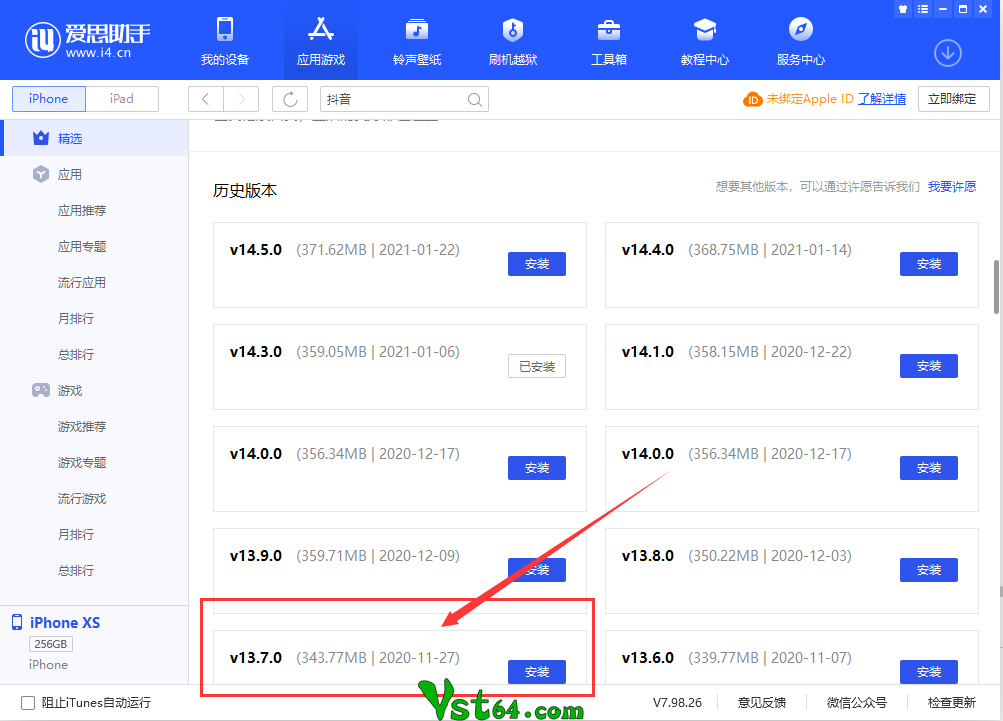Refresh the page with the reload icon
Viewport: 1003px width, 721px height.
(x=290, y=99)
